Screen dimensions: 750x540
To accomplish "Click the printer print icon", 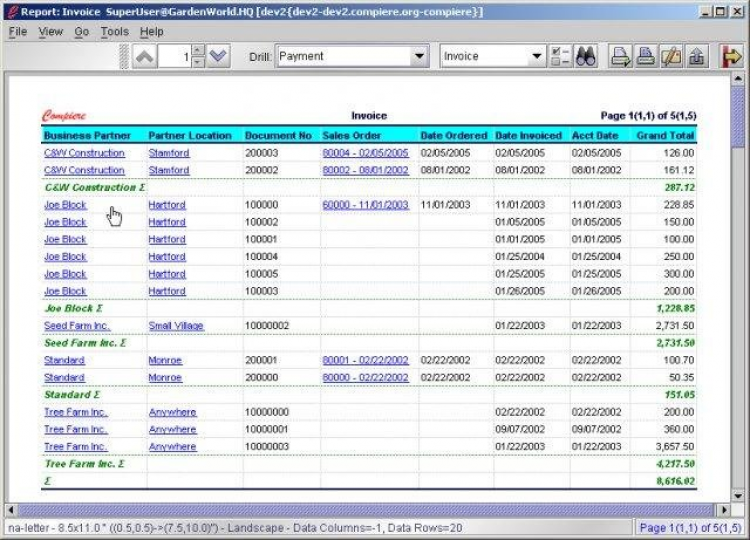I will click(x=646, y=56).
